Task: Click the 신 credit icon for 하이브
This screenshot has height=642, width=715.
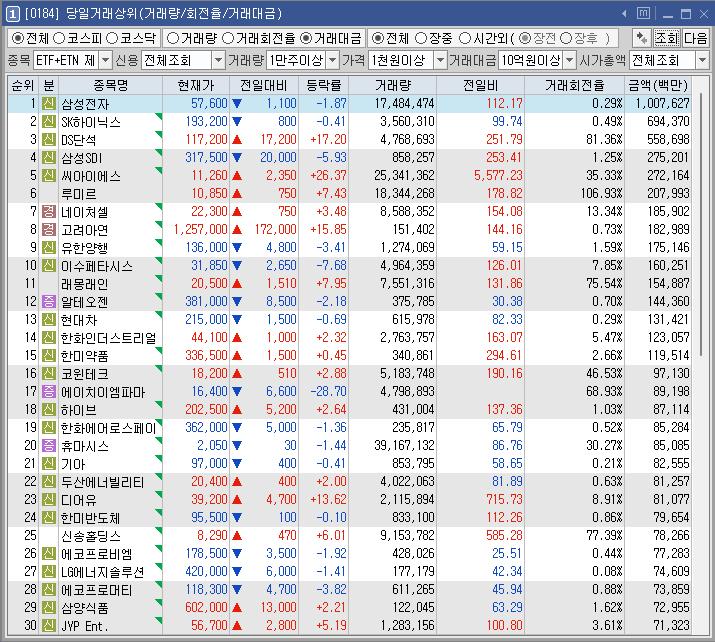Action: (49, 409)
